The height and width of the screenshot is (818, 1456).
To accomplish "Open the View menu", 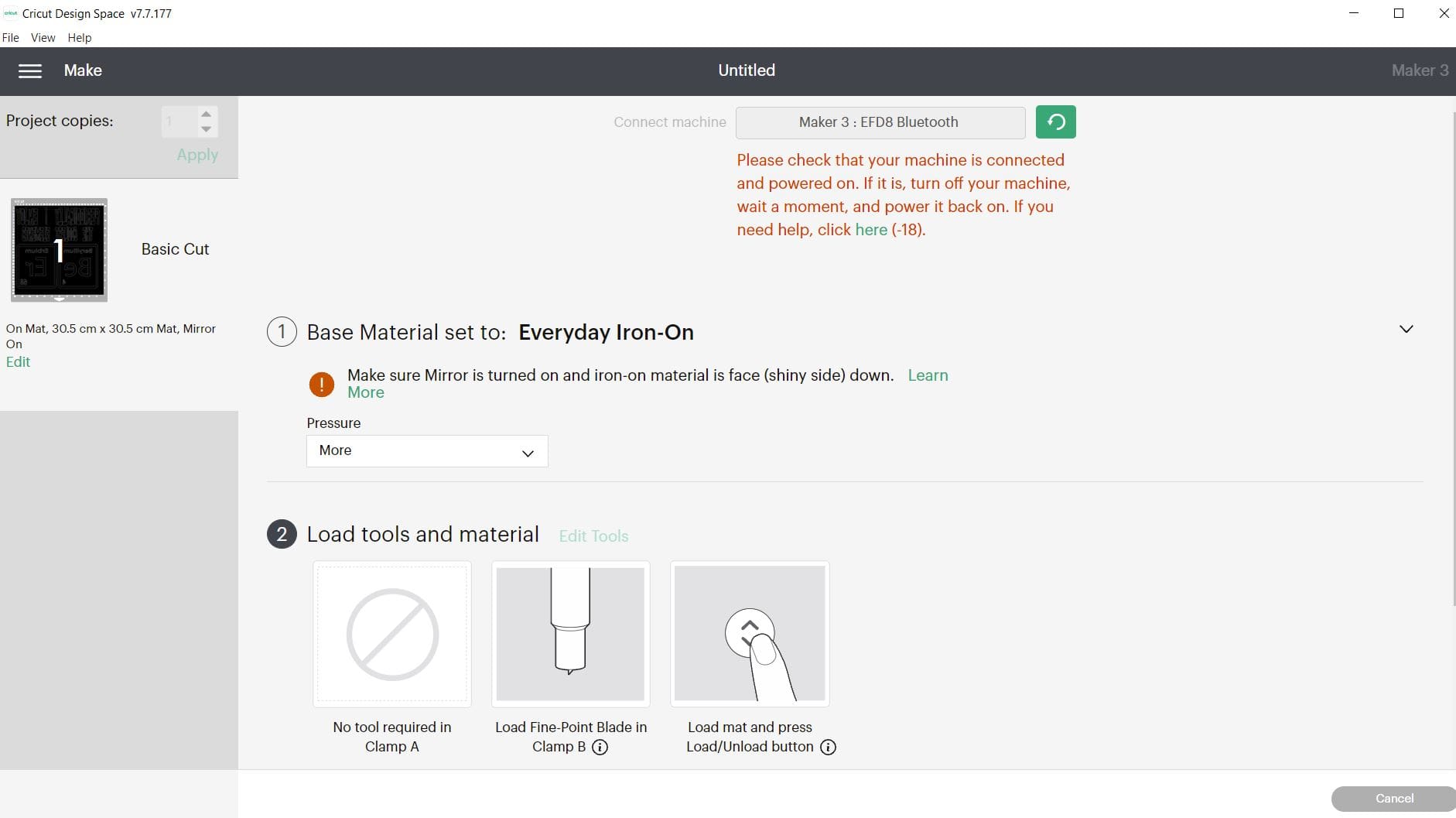I will pyautogui.click(x=43, y=37).
